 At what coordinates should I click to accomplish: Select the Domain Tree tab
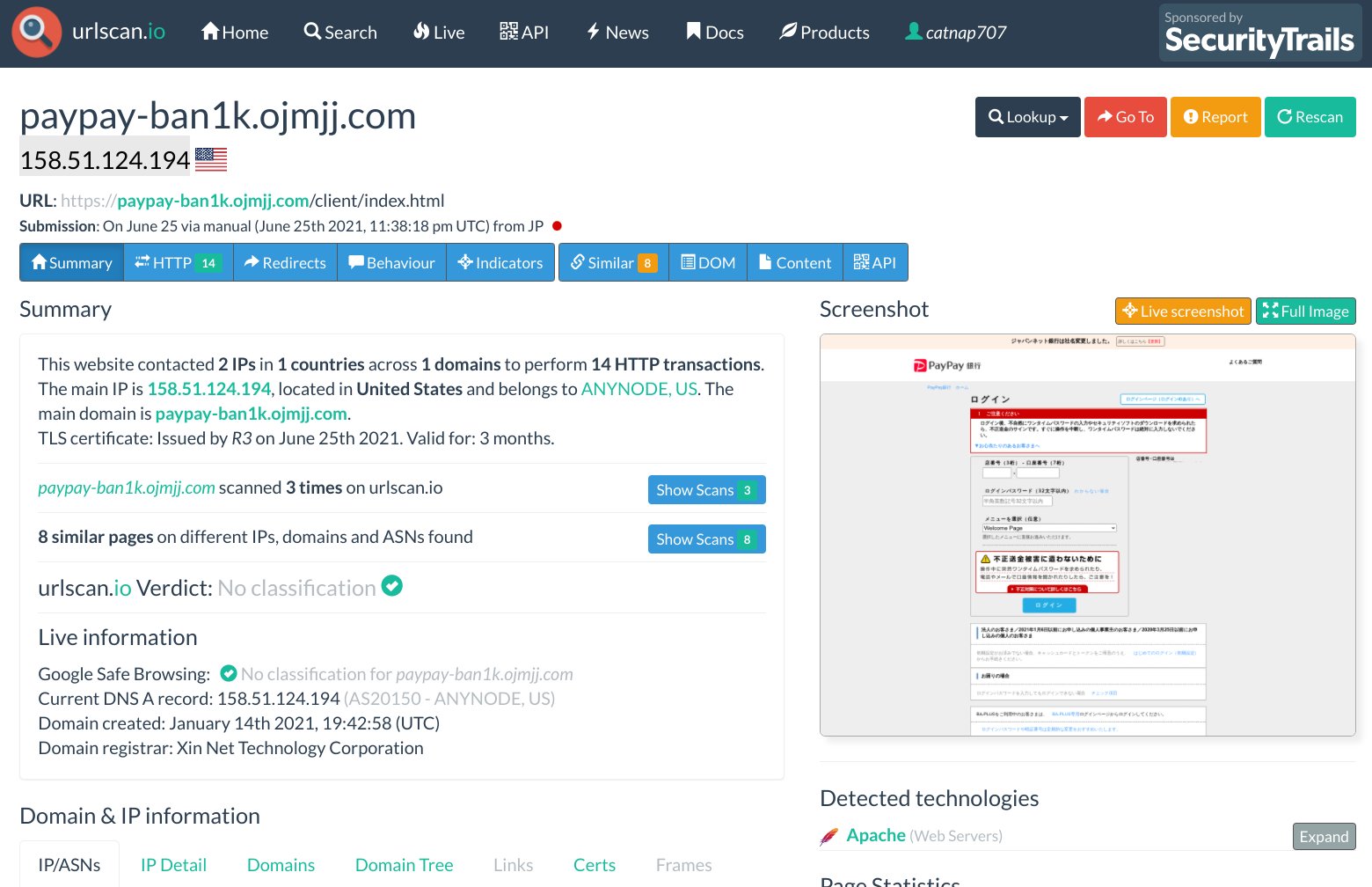coord(404,865)
